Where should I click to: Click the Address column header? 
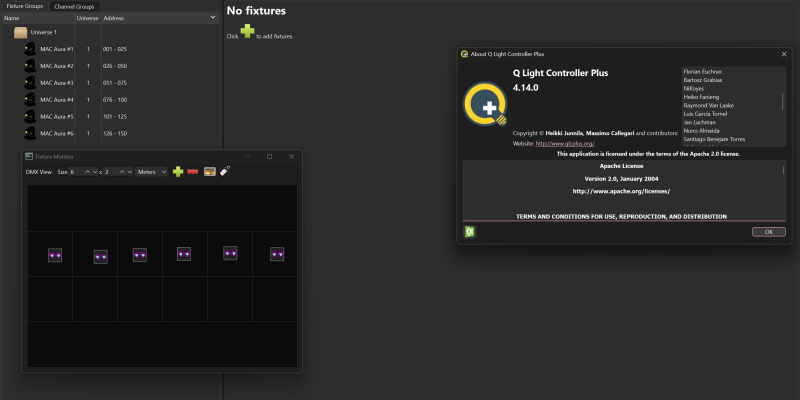click(160, 18)
